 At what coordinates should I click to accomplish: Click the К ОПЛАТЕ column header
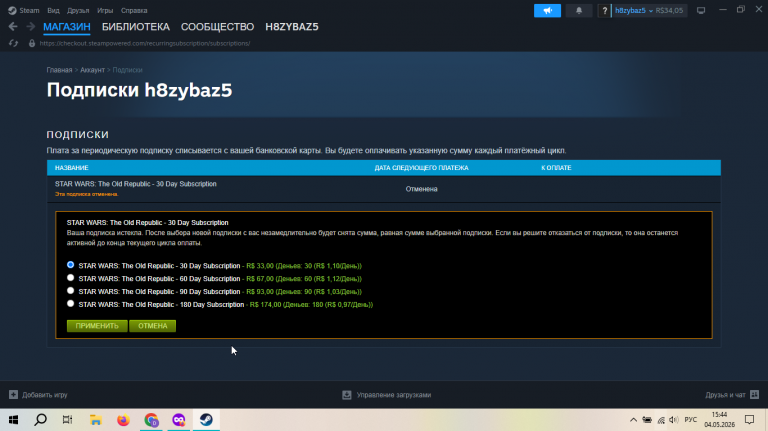point(556,168)
